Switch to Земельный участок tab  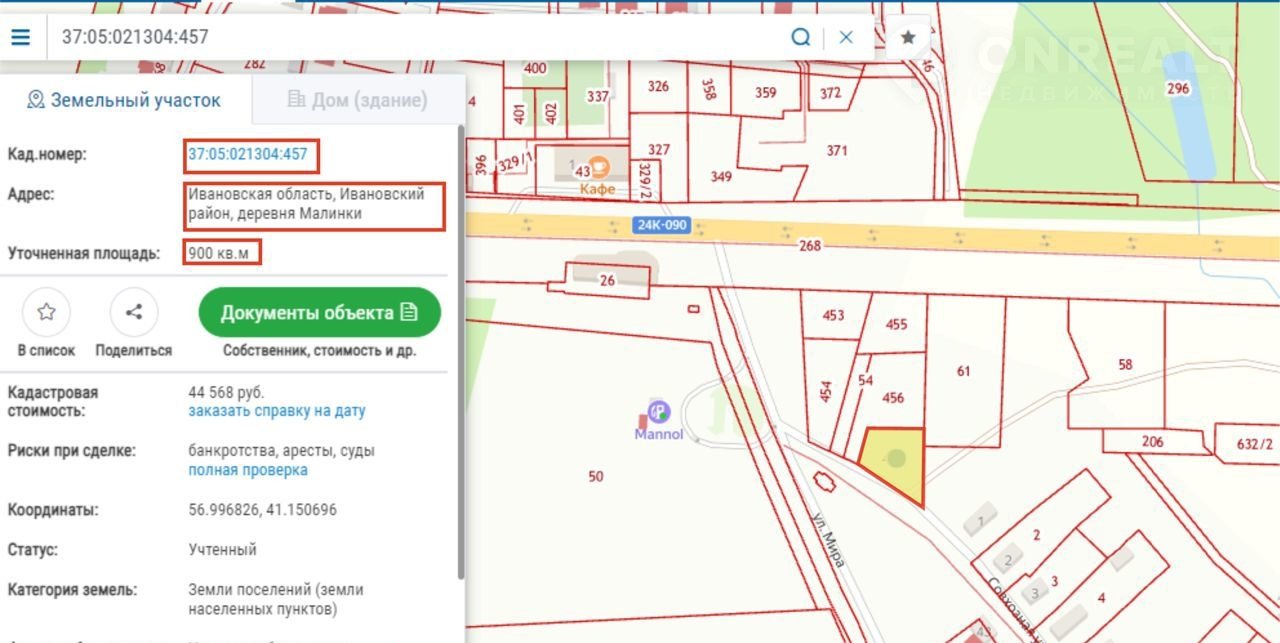tap(125, 100)
